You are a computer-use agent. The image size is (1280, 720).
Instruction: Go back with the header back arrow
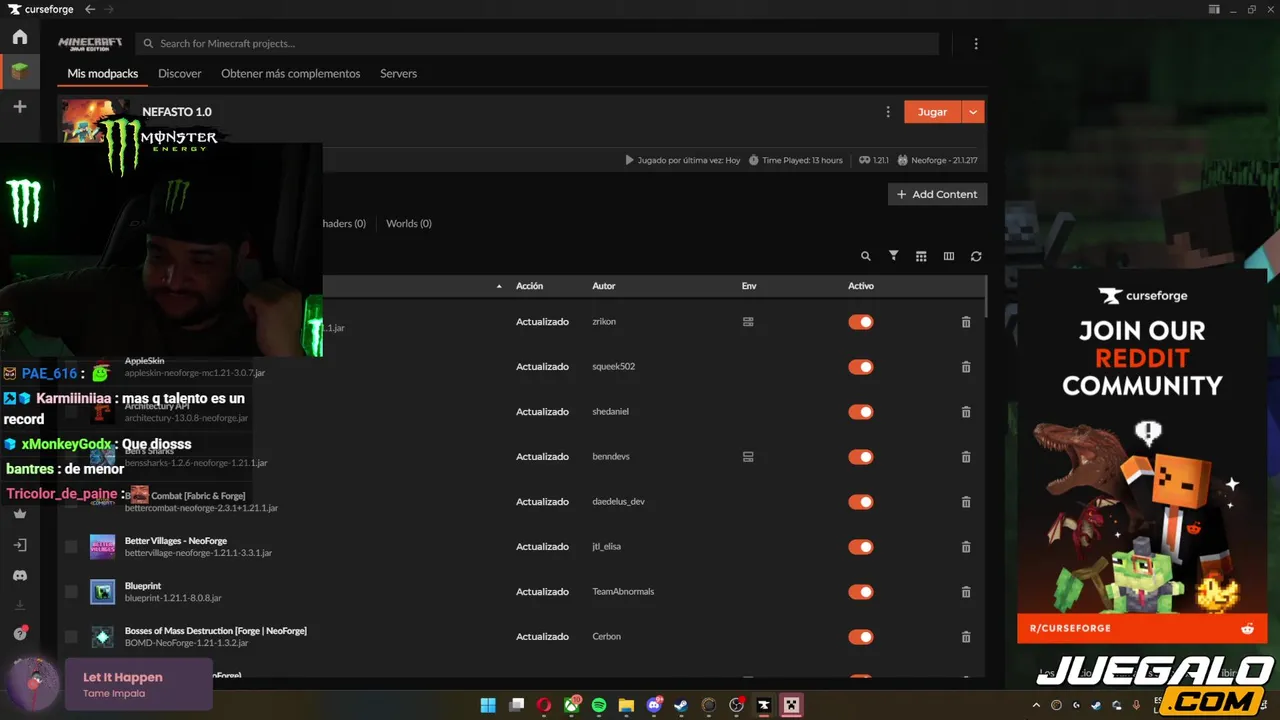click(90, 9)
